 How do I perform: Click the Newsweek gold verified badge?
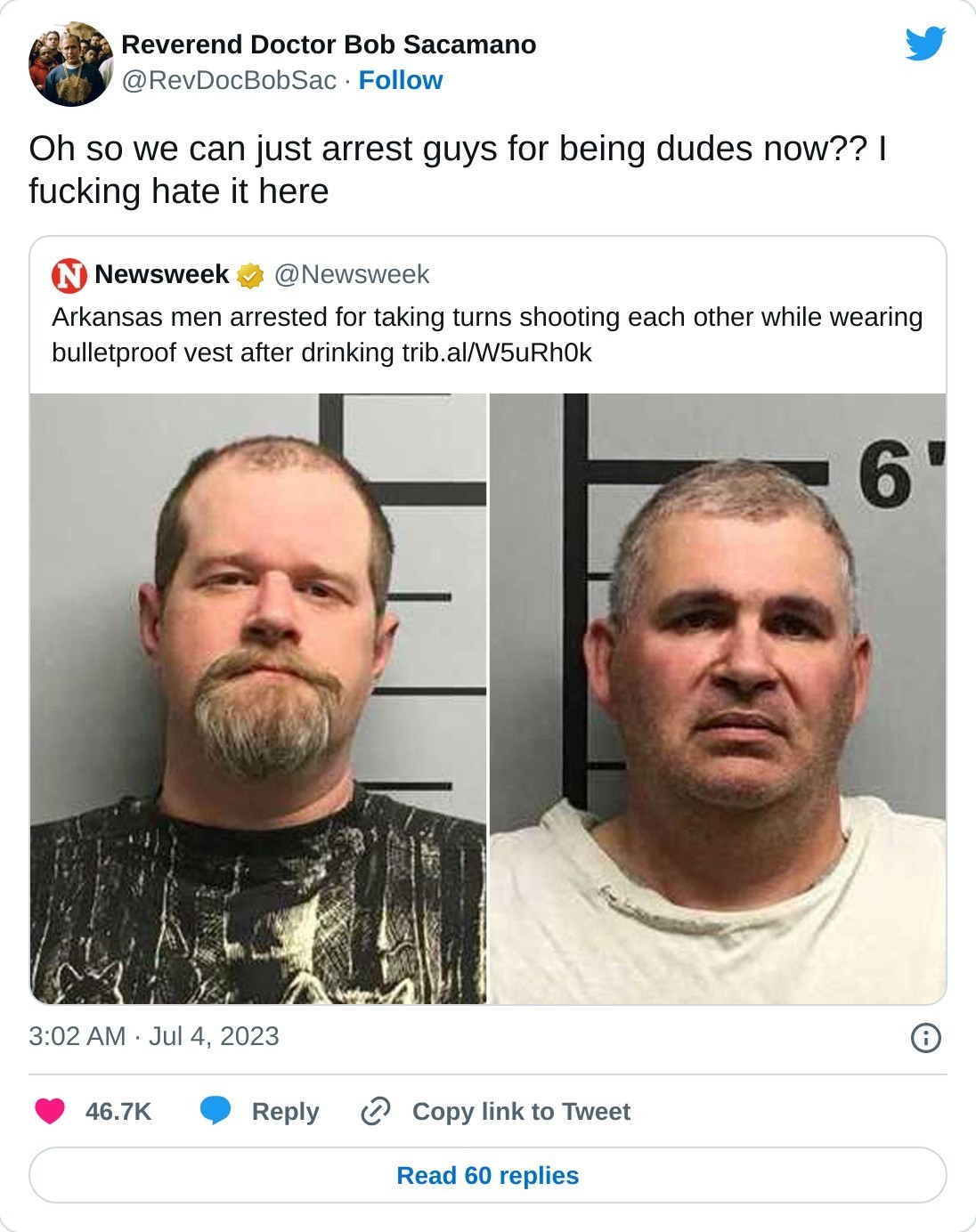pyautogui.click(x=251, y=276)
